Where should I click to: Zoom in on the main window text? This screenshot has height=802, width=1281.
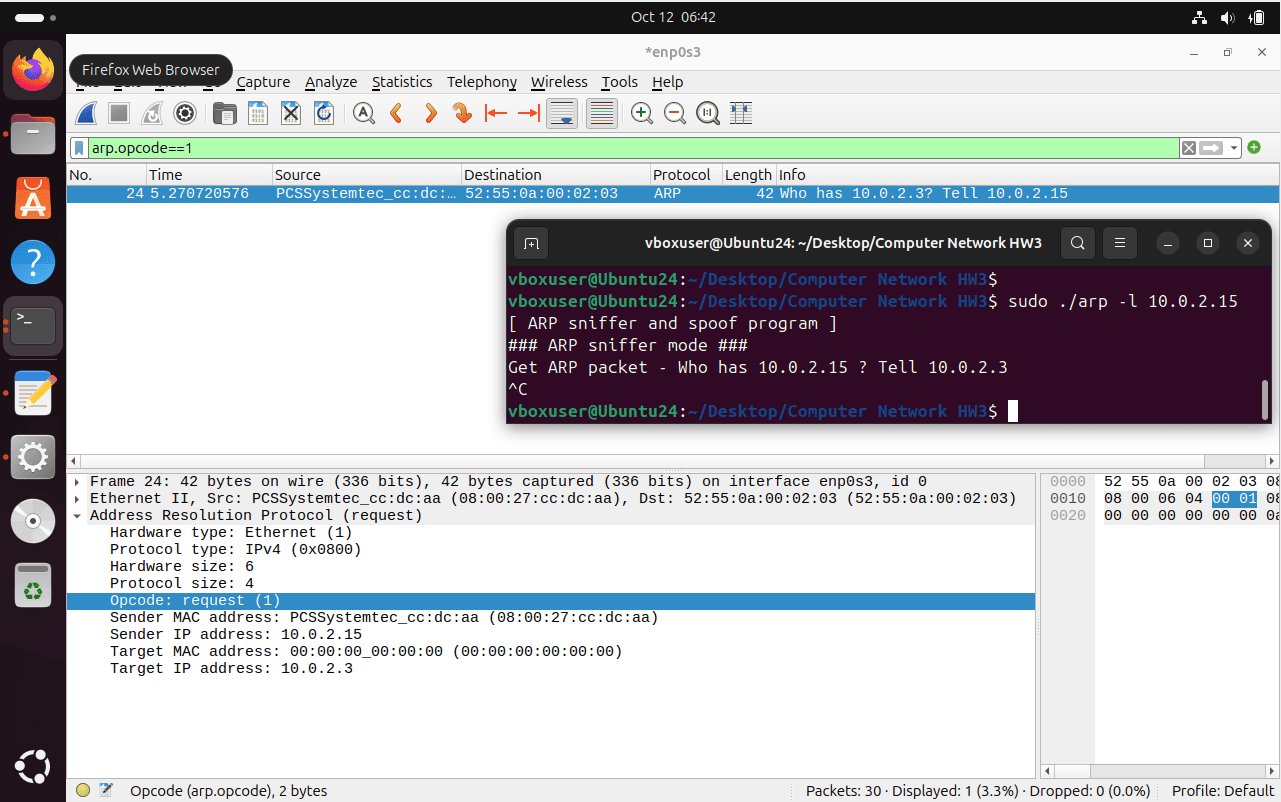point(642,114)
